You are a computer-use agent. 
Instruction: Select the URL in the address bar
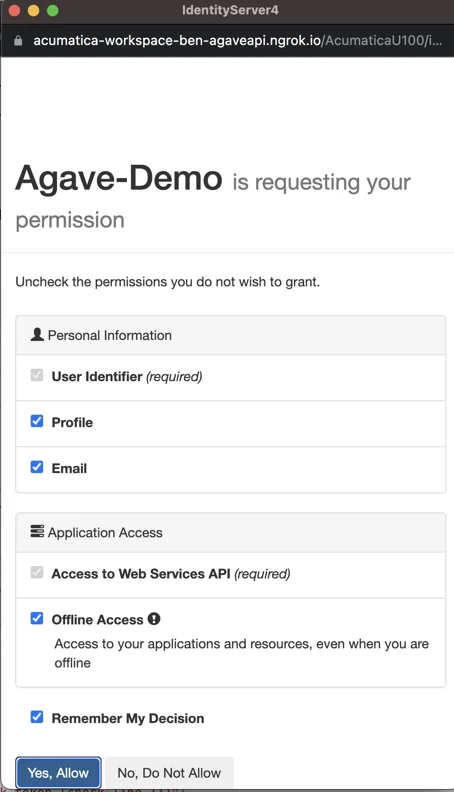(237, 40)
